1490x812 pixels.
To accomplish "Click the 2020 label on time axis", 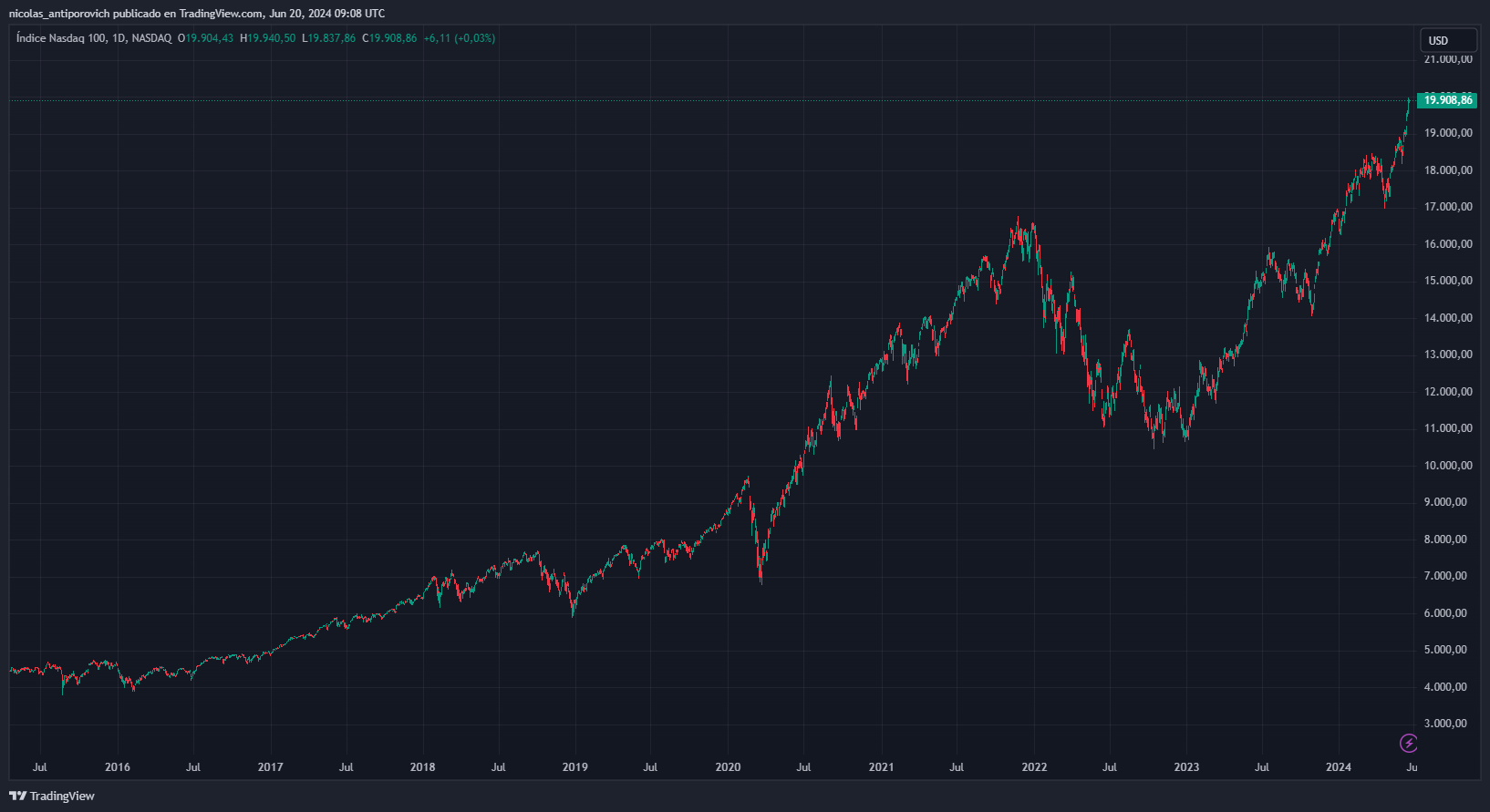I will (x=728, y=767).
